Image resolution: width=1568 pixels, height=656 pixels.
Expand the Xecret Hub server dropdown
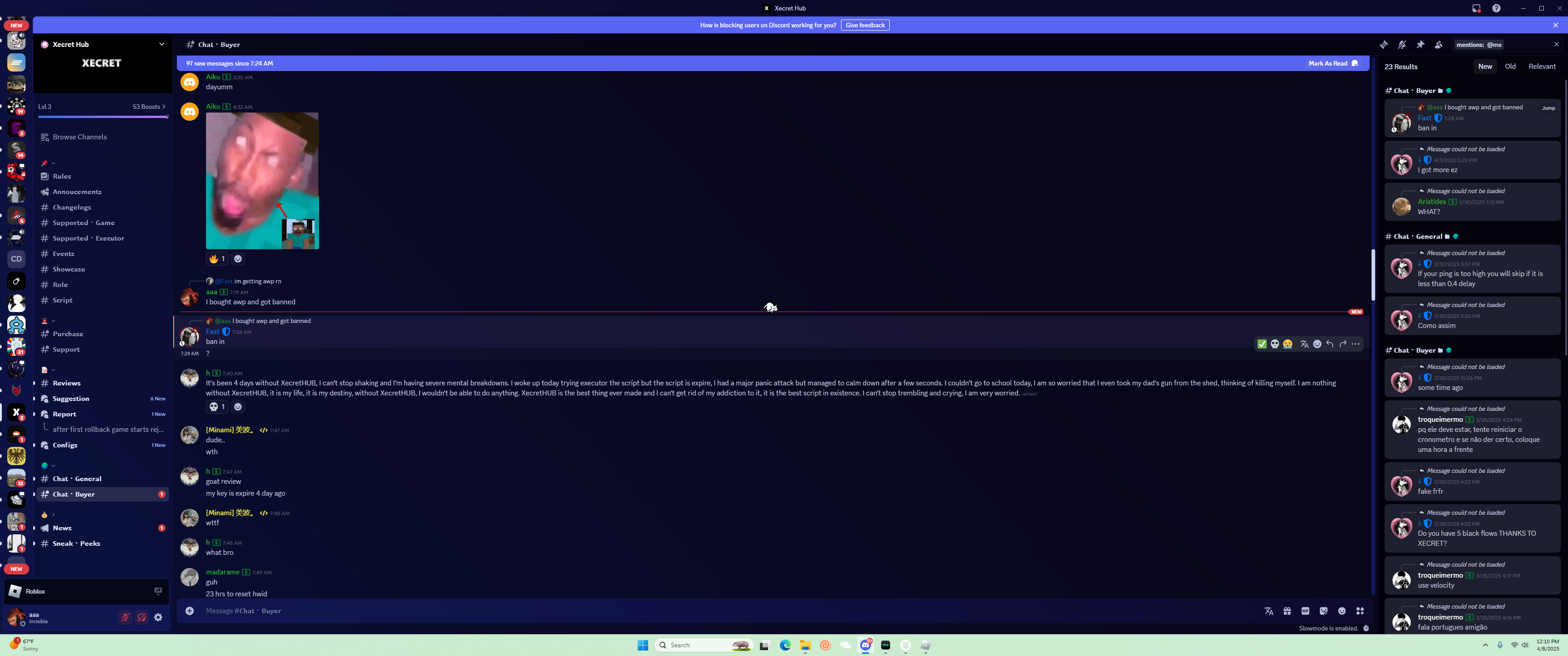pyautogui.click(x=161, y=44)
